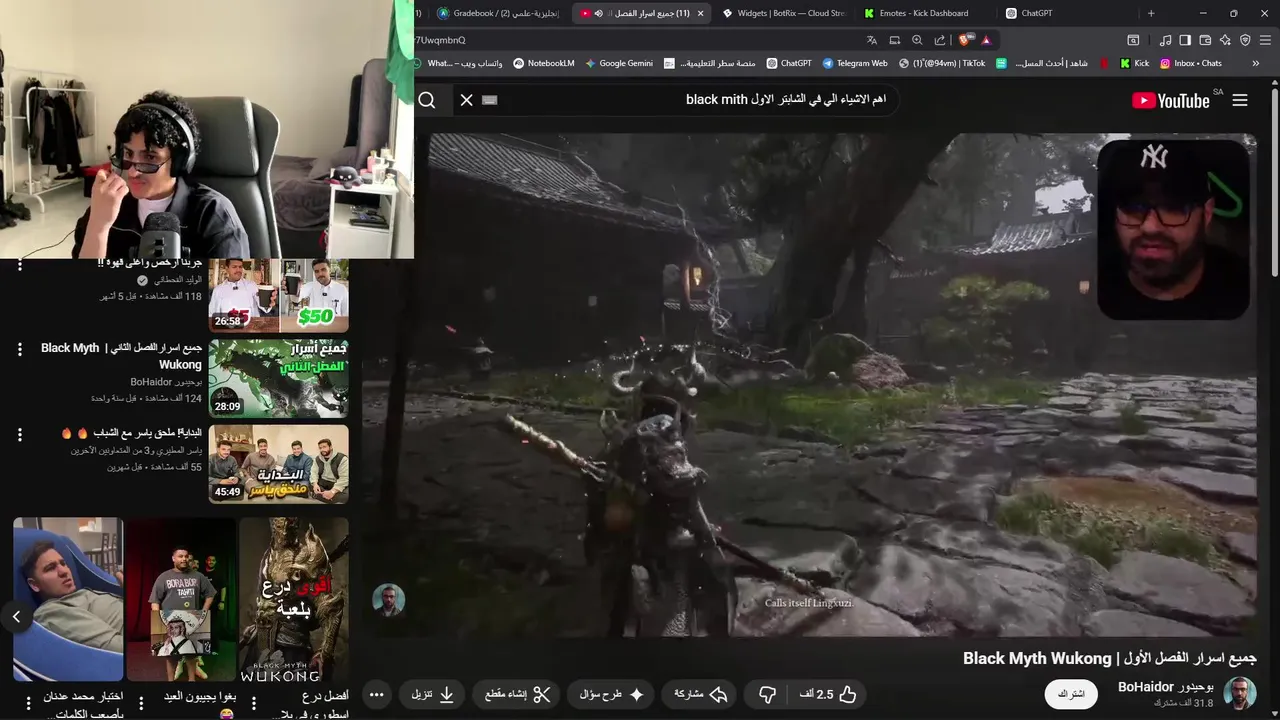Play the البداية ملحق ياسر 45:49 thumbnail

pos(279,464)
